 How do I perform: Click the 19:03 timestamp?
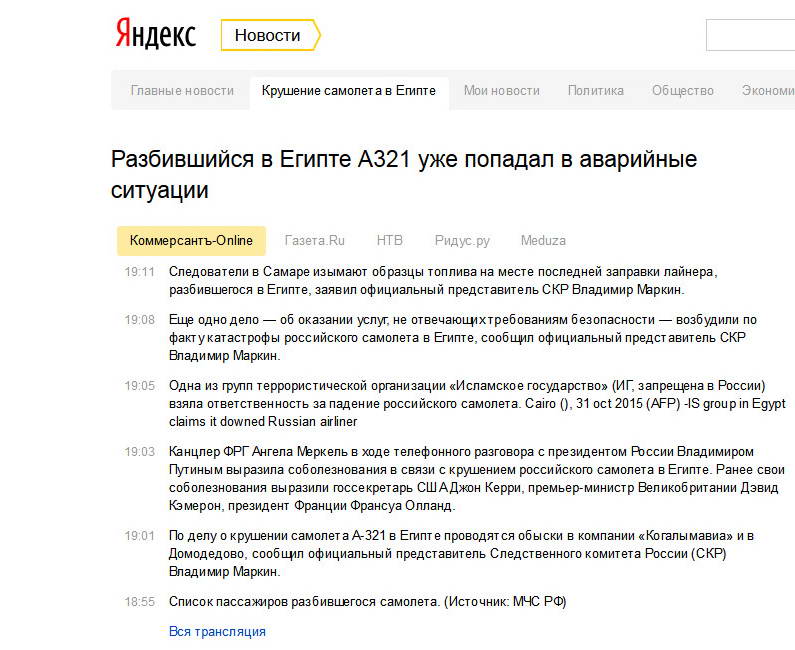click(x=139, y=452)
